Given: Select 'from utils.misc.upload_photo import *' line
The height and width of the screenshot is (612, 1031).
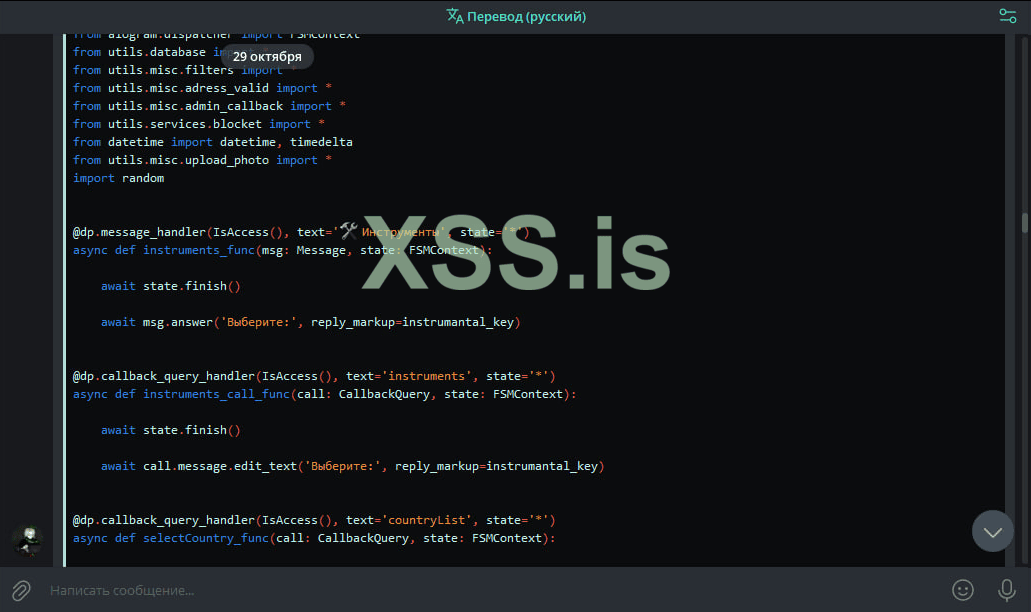Looking at the screenshot, I should (x=202, y=160).
